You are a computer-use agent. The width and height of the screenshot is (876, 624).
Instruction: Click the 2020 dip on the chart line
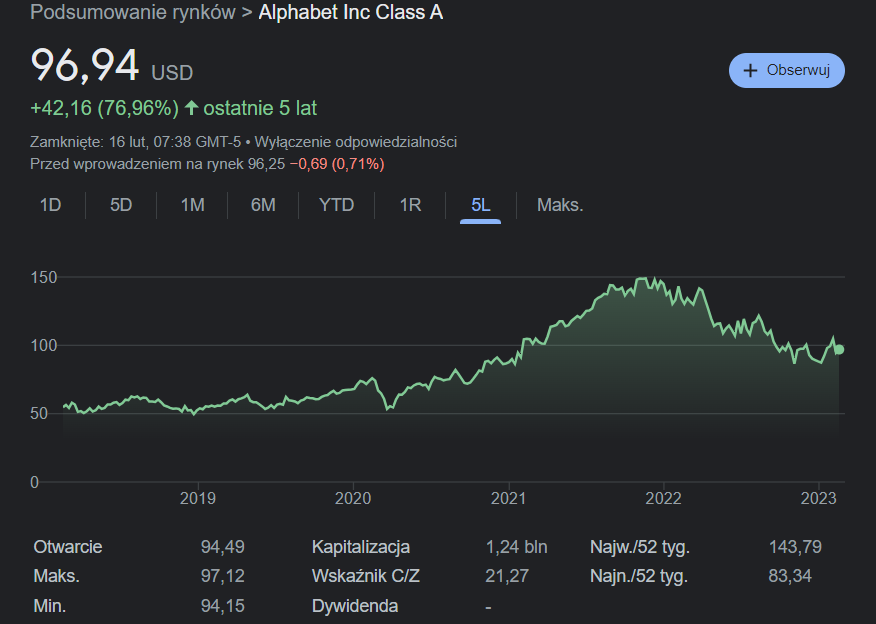[387, 408]
